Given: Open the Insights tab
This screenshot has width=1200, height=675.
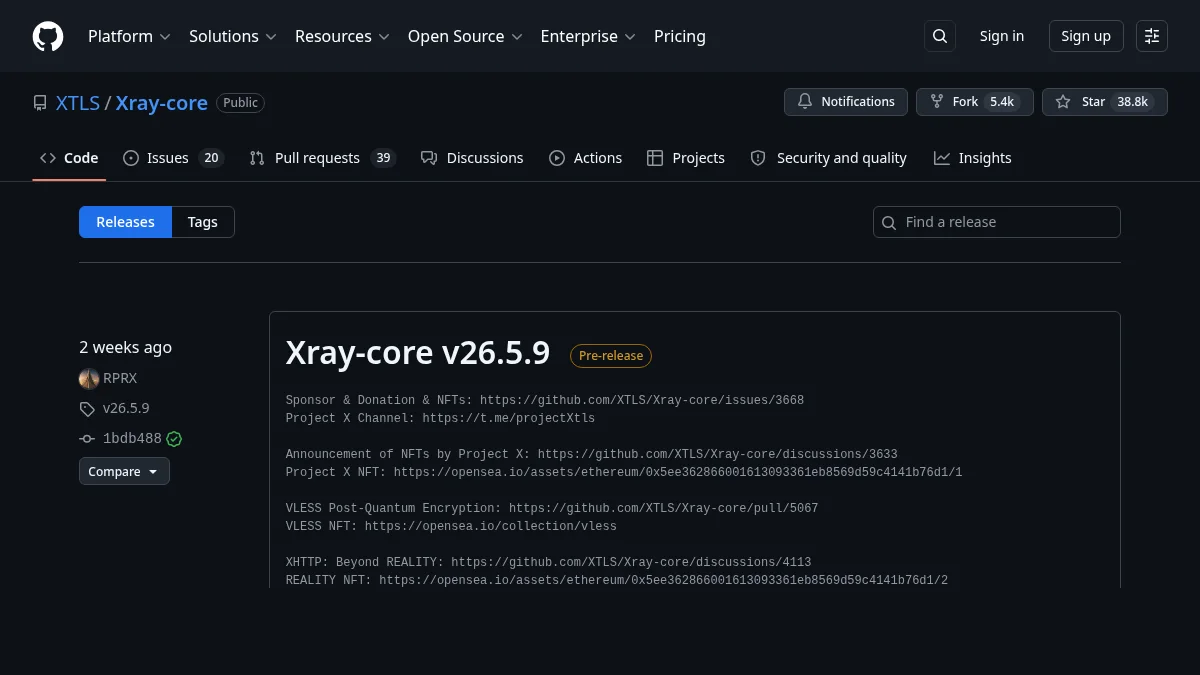Looking at the screenshot, I should (x=973, y=158).
